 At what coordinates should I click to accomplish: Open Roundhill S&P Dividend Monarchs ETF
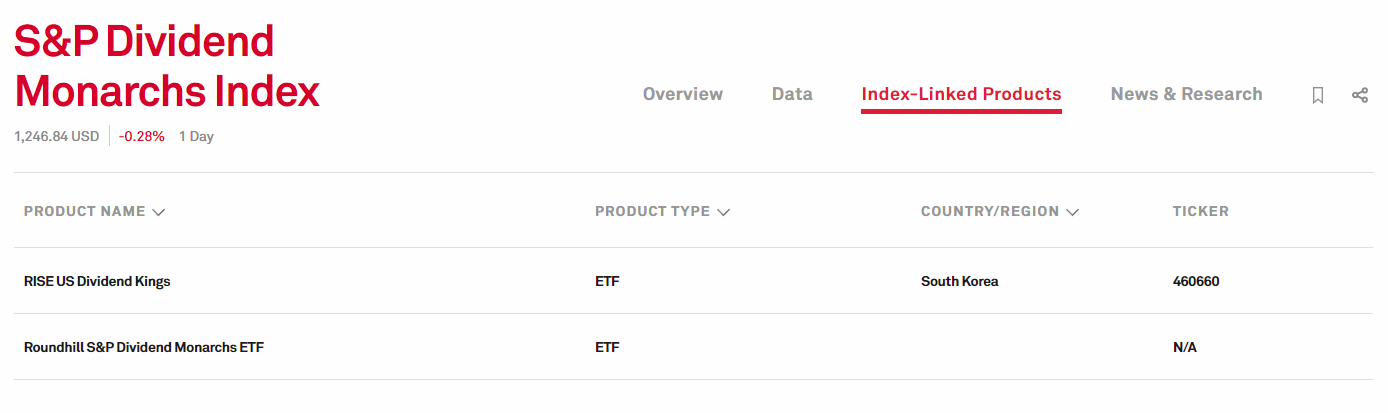pos(144,347)
